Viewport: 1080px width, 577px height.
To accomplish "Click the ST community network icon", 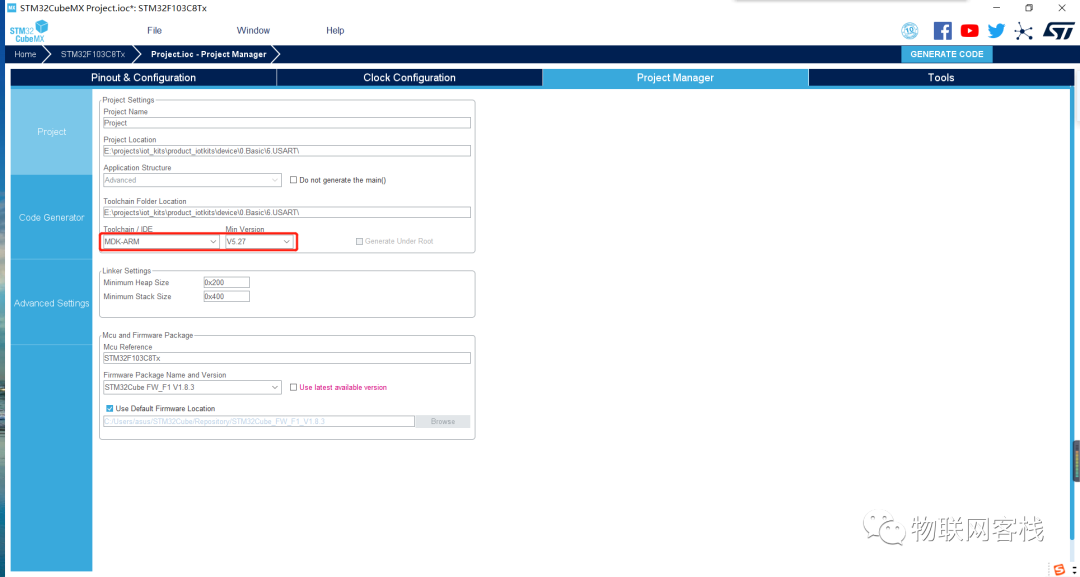I will click(x=1024, y=31).
